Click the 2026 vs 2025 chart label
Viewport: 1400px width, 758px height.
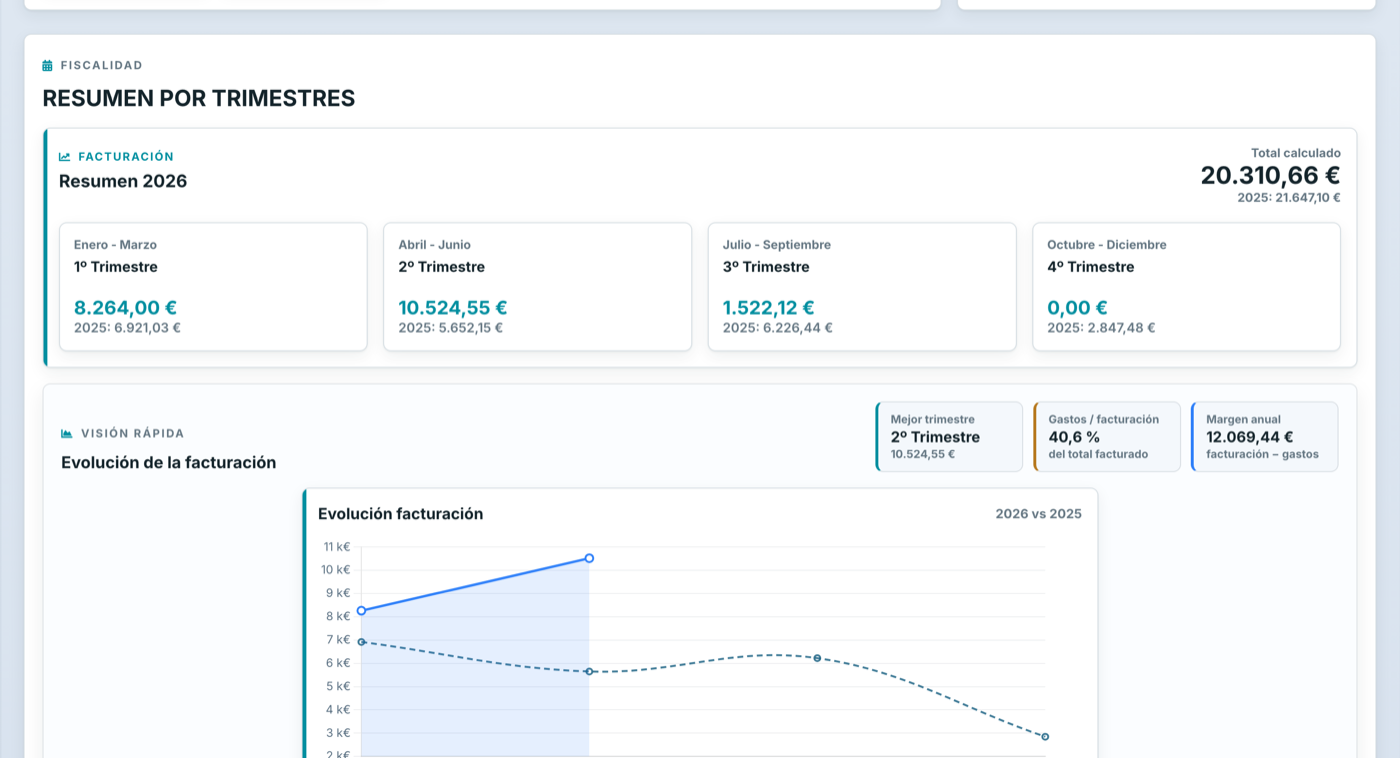[1038, 514]
